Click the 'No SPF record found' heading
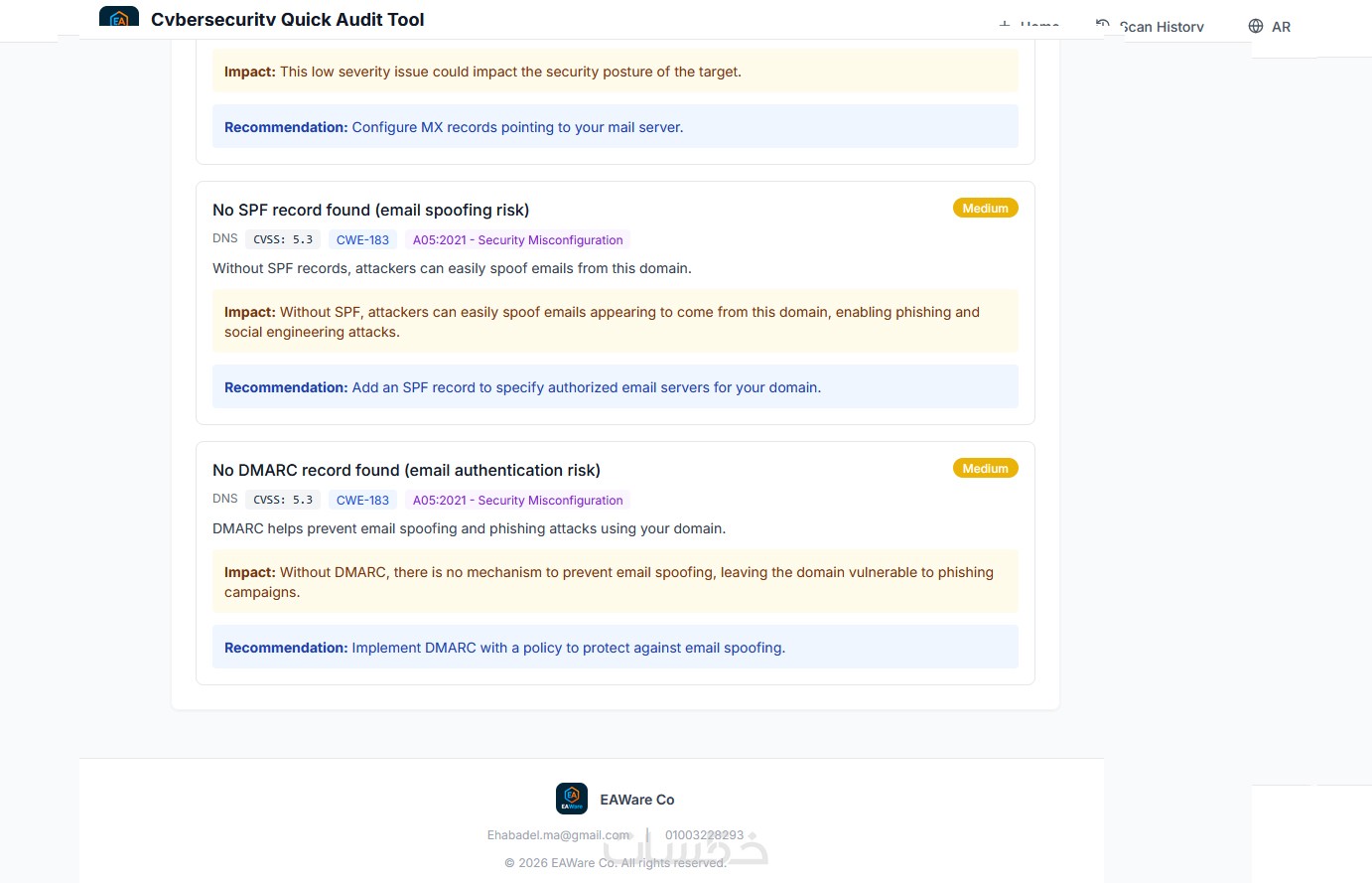The height and width of the screenshot is (883, 1372). [x=370, y=211]
